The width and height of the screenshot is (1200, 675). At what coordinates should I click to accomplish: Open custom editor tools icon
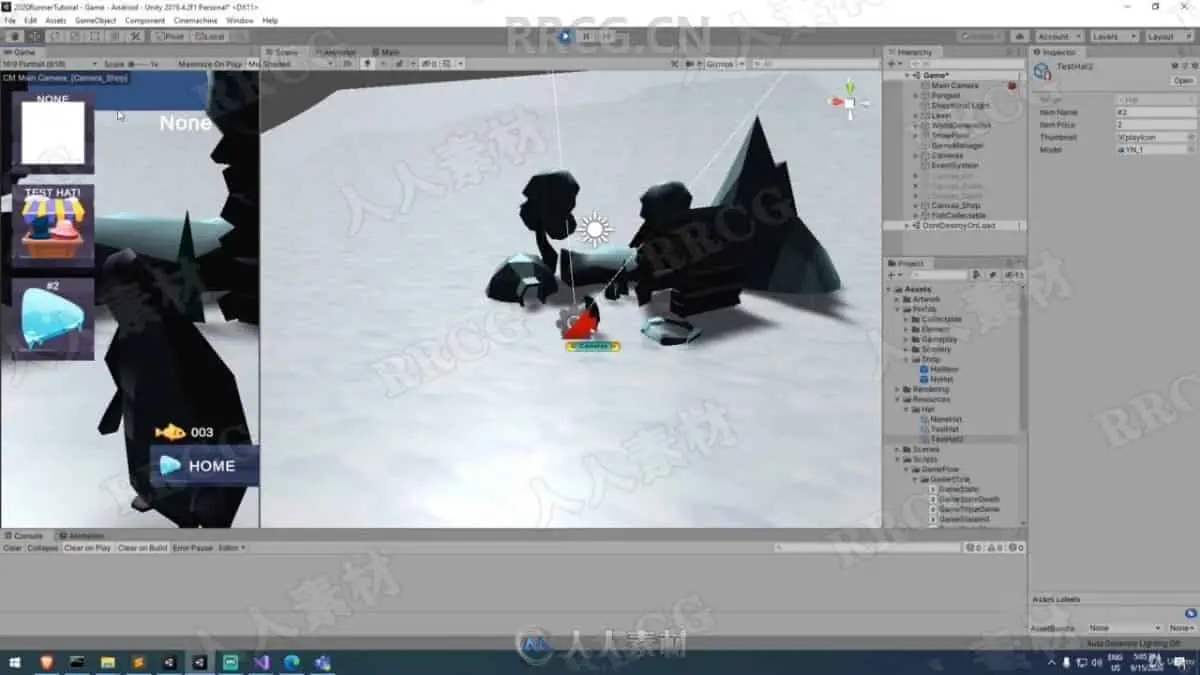pos(136,36)
